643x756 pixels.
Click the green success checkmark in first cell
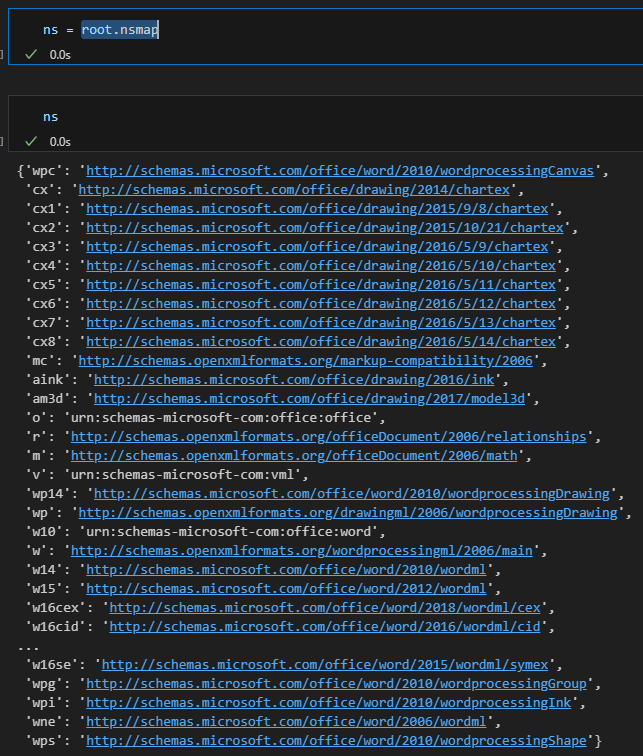click(31, 54)
